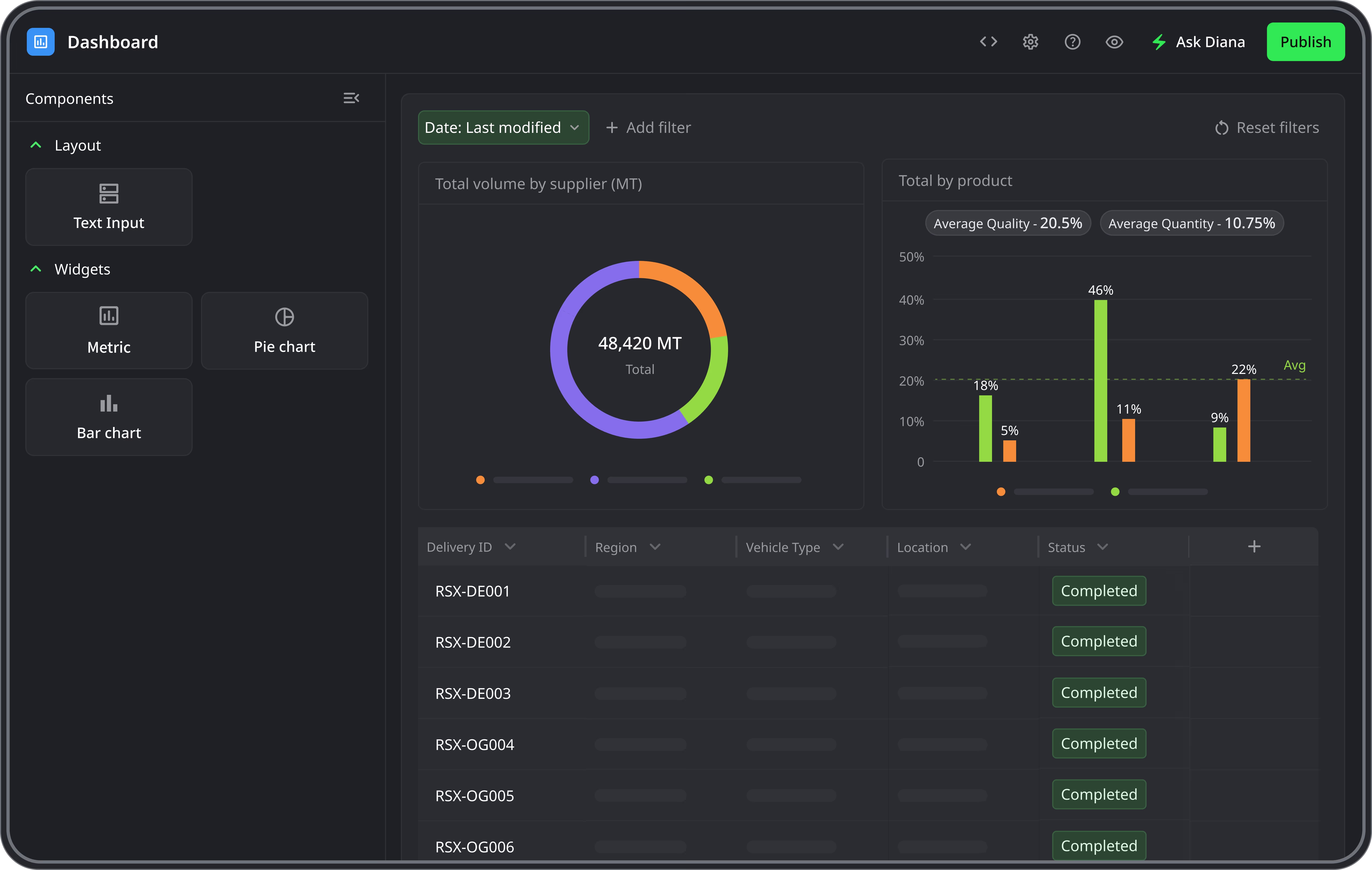
Task: Click Add filter
Action: click(x=648, y=127)
